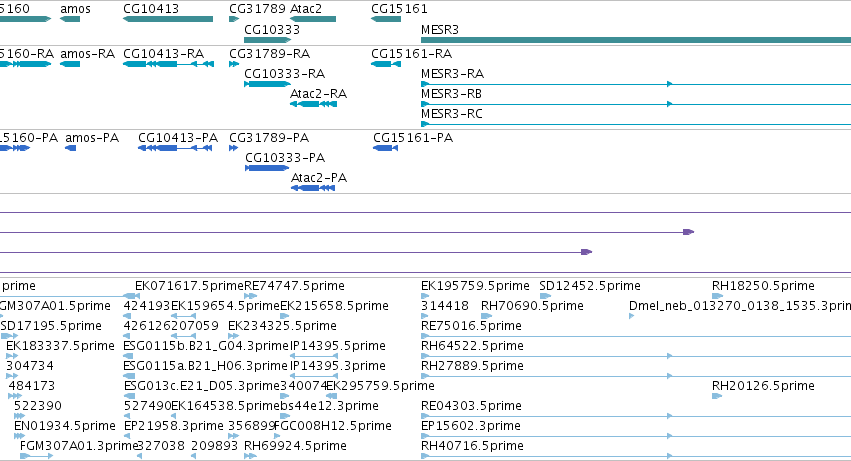
Task: Select the CG10413-PA CDS glyph
Action: (x=175, y=148)
